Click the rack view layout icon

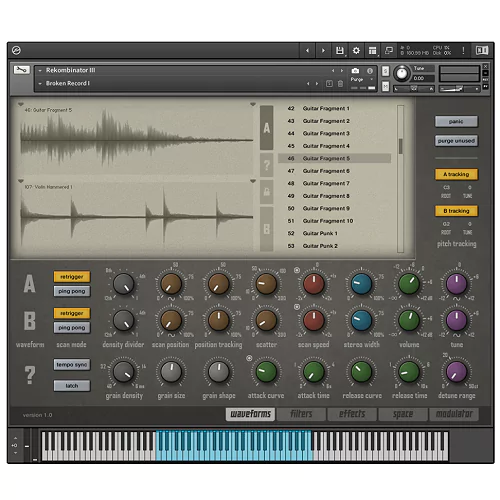point(372,51)
